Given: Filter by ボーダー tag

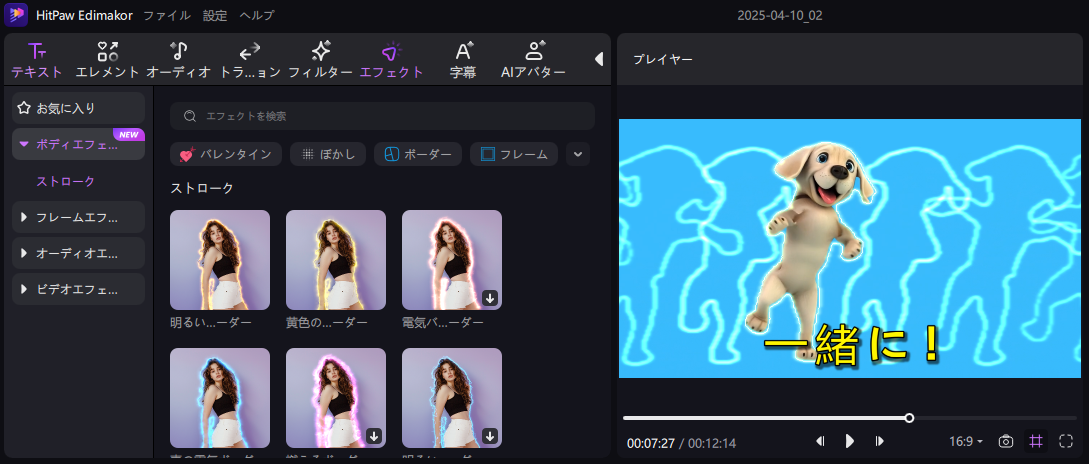Looking at the screenshot, I should pyautogui.click(x=418, y=154).
